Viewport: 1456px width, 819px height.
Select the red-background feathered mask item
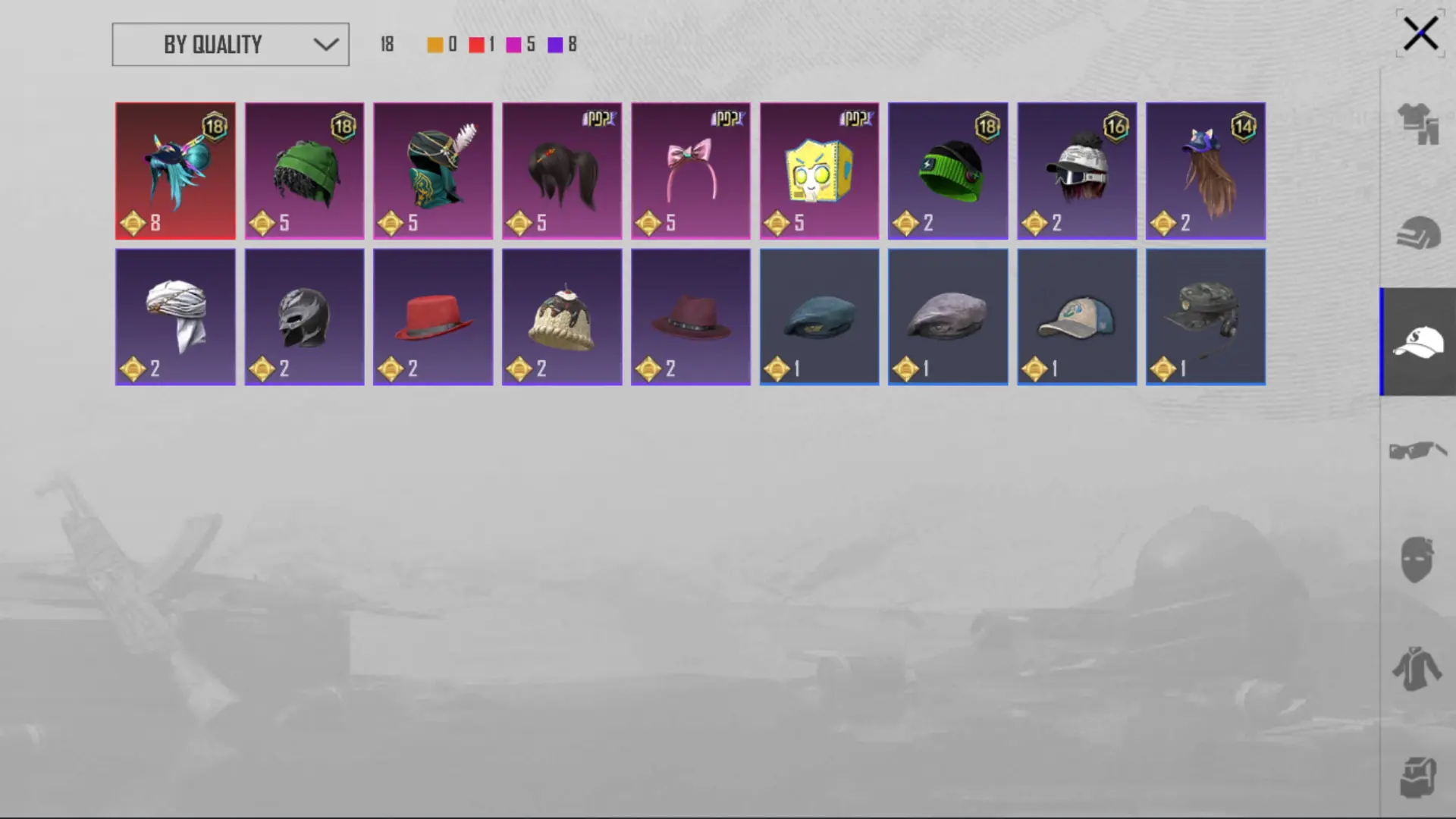click(175, 171)
